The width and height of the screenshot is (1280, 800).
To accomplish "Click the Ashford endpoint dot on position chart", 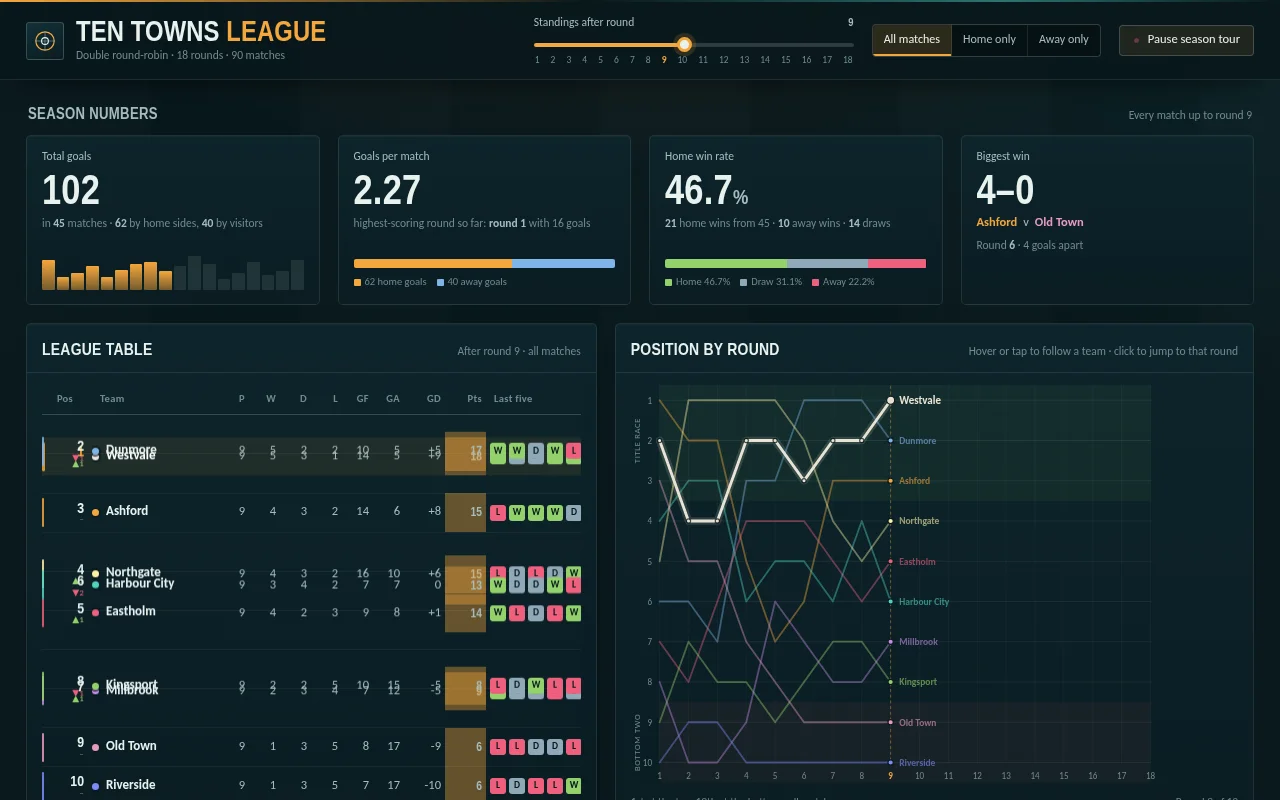I will click(x=890, y=481).
